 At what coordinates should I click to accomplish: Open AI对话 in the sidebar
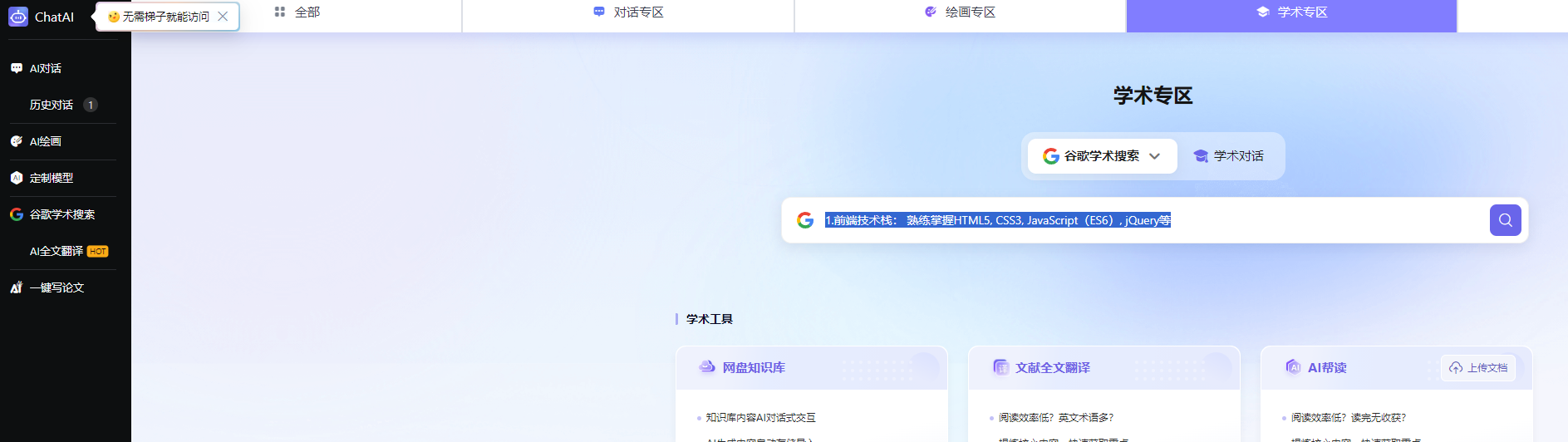[46, 68]
